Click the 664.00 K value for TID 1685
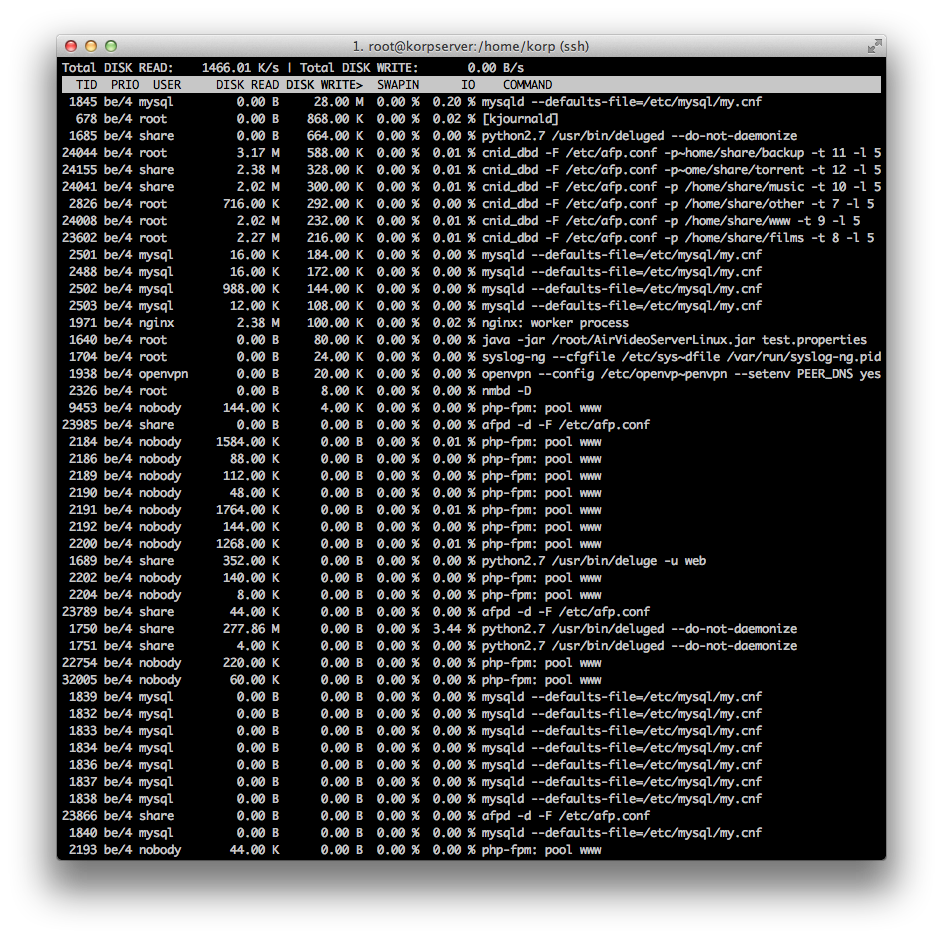 pyautogui.click(x=335, y=136)
